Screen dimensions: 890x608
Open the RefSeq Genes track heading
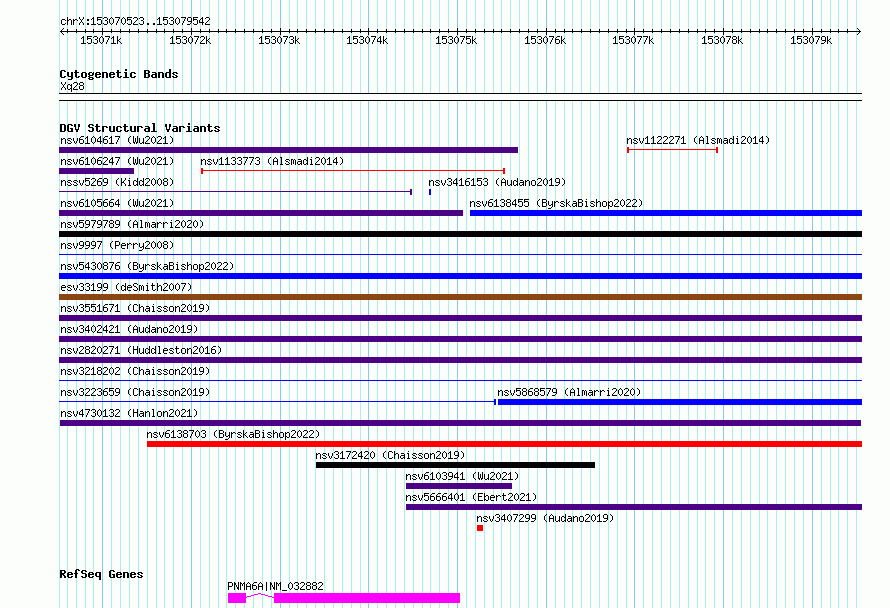[101, 574]
